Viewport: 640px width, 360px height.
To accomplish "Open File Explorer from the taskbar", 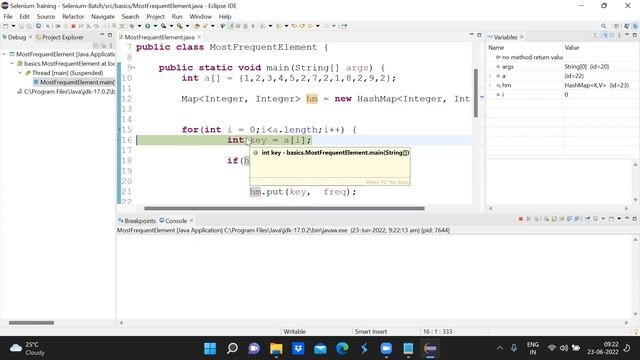I will click(x=276, y=349).
